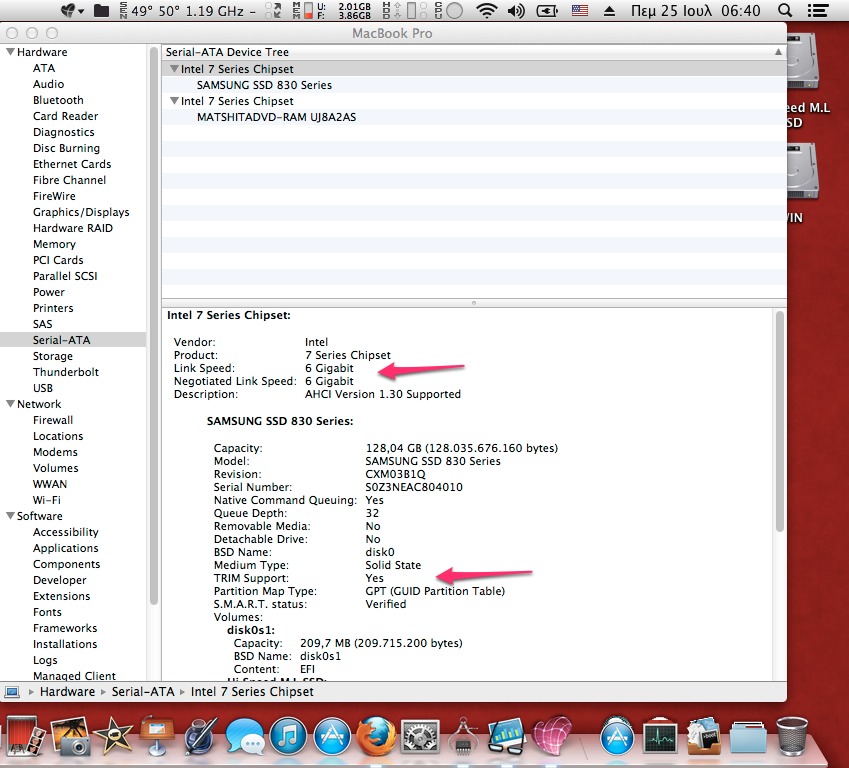Launch Keynote podium icon in Dock
The height and width of the screenshot is (768, 849).
pos(156,736)
